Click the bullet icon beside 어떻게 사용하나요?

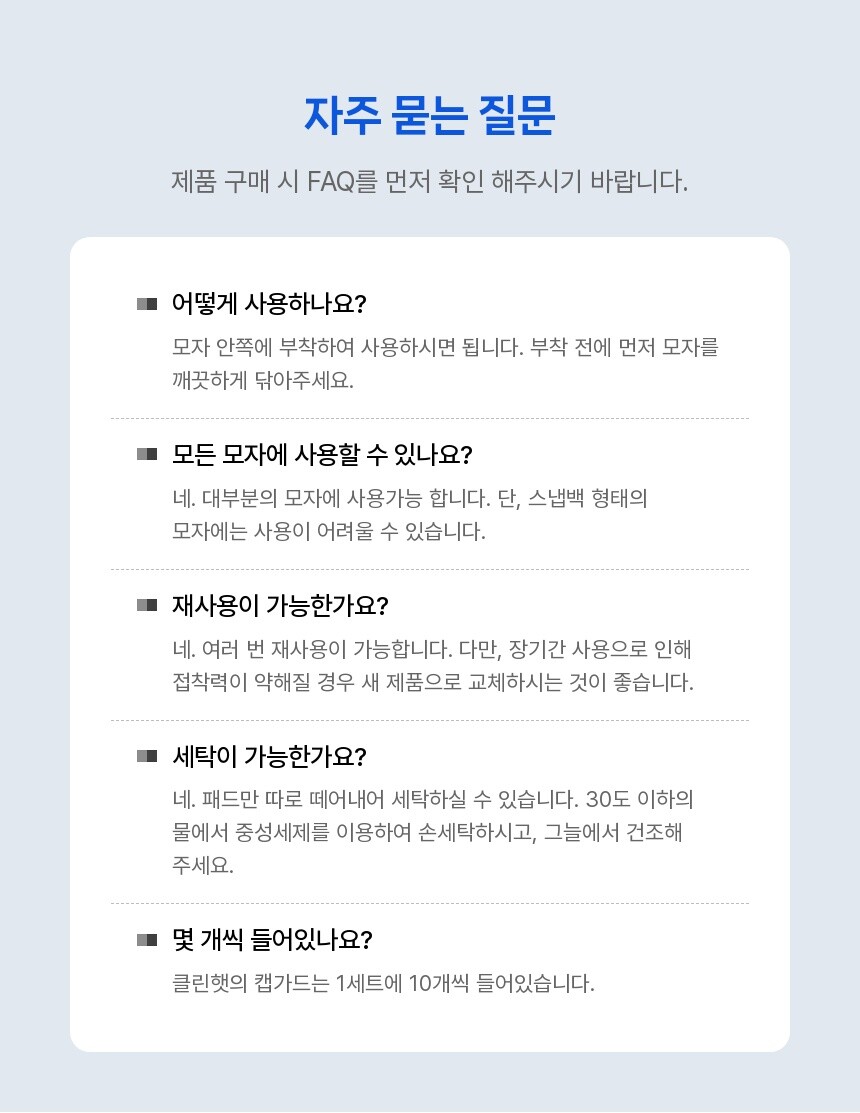click(x=147, y=304)
